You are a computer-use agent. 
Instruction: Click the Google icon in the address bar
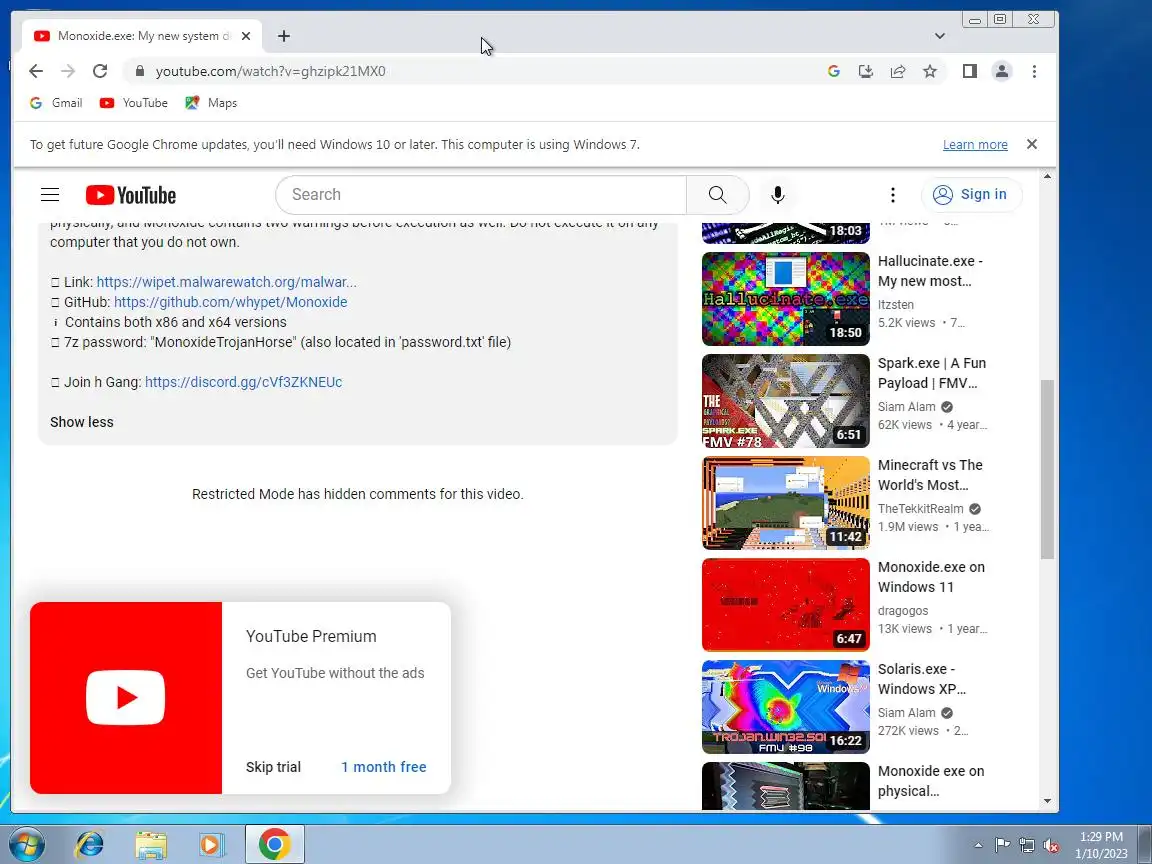click(x=833, y=71)
